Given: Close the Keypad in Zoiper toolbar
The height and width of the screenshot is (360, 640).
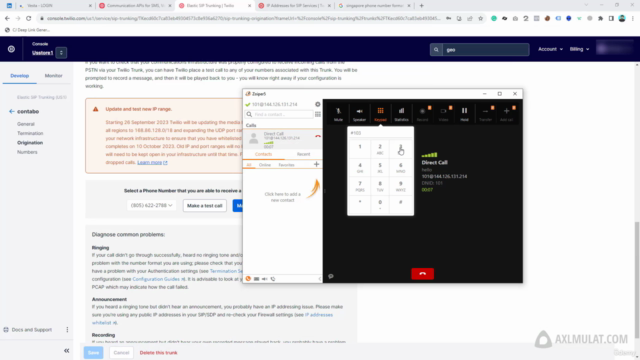Looking at the screenshot, I should (x=380, y=114).
